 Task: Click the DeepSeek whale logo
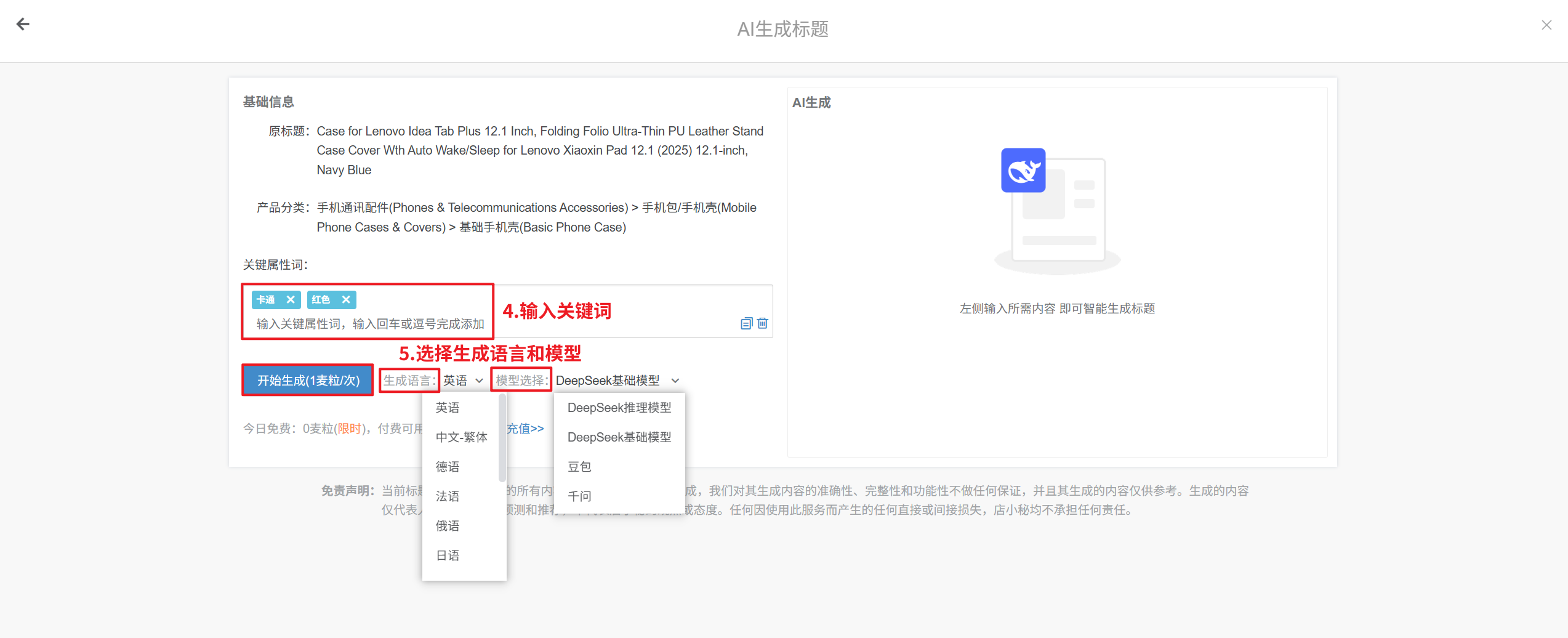pos(1023,171)
